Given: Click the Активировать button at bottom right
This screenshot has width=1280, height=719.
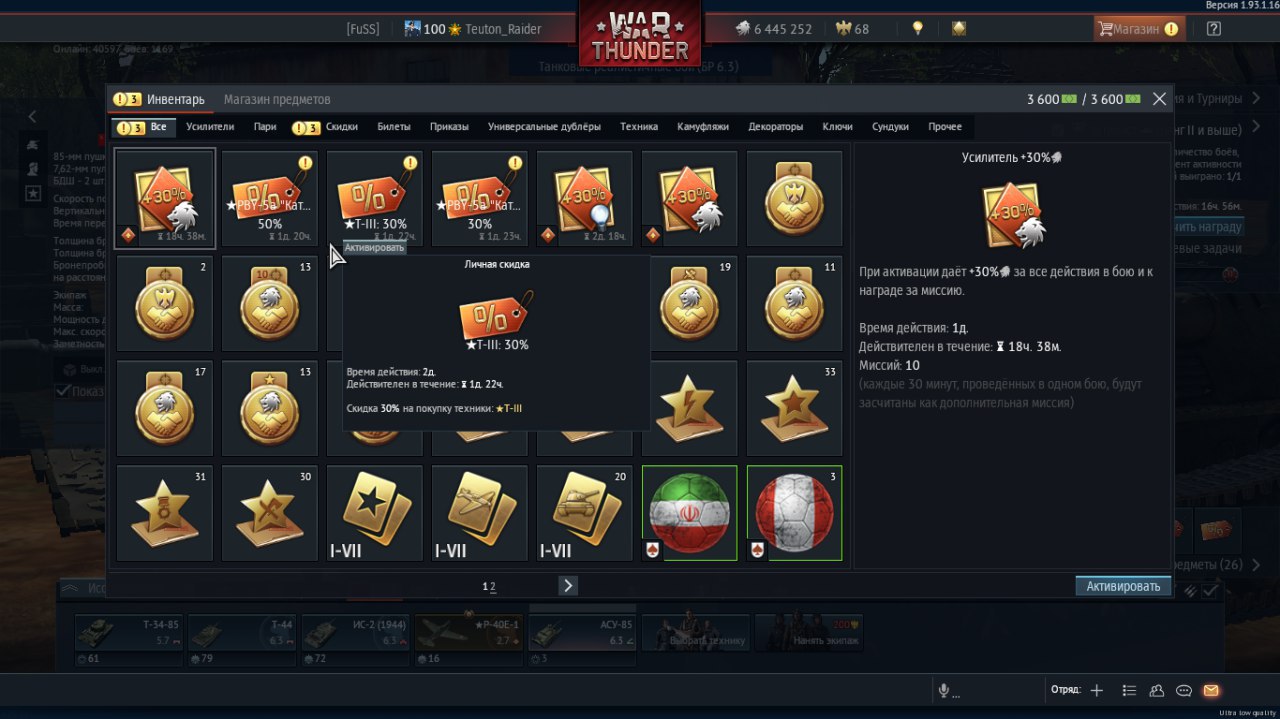Looking at the screenshot, I should click(x=1124, y=586).
